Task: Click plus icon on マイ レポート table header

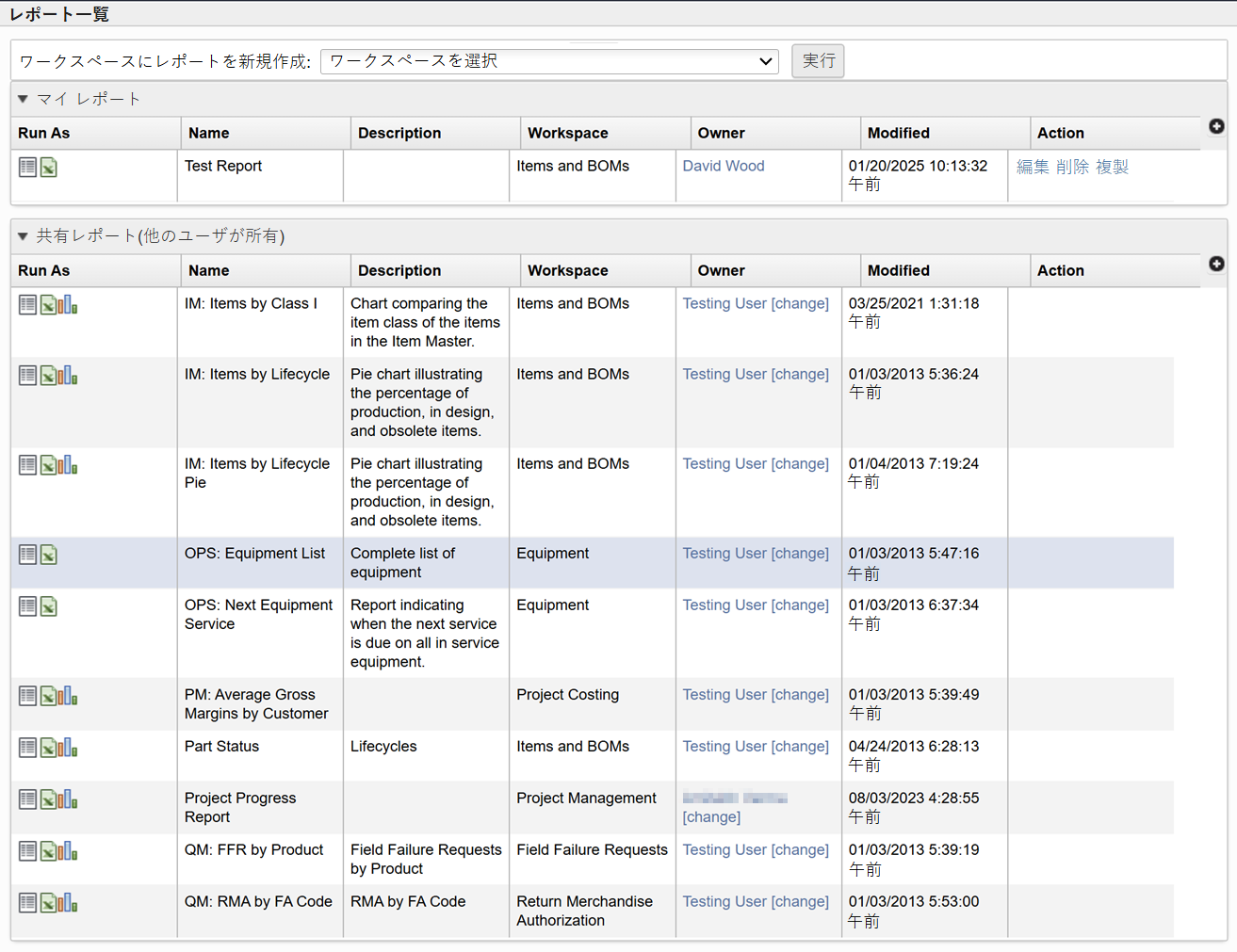Action: click(x=1216, y=126)
